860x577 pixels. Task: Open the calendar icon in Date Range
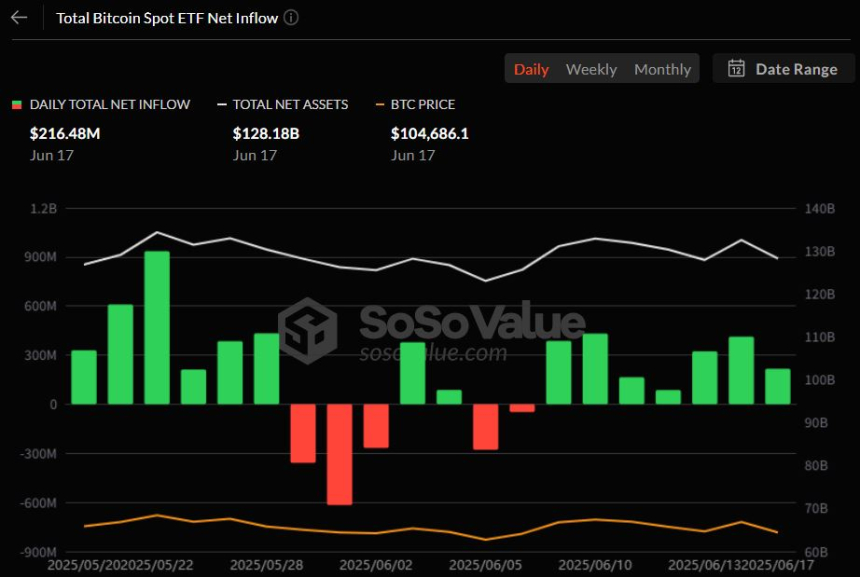coord(736,69)
